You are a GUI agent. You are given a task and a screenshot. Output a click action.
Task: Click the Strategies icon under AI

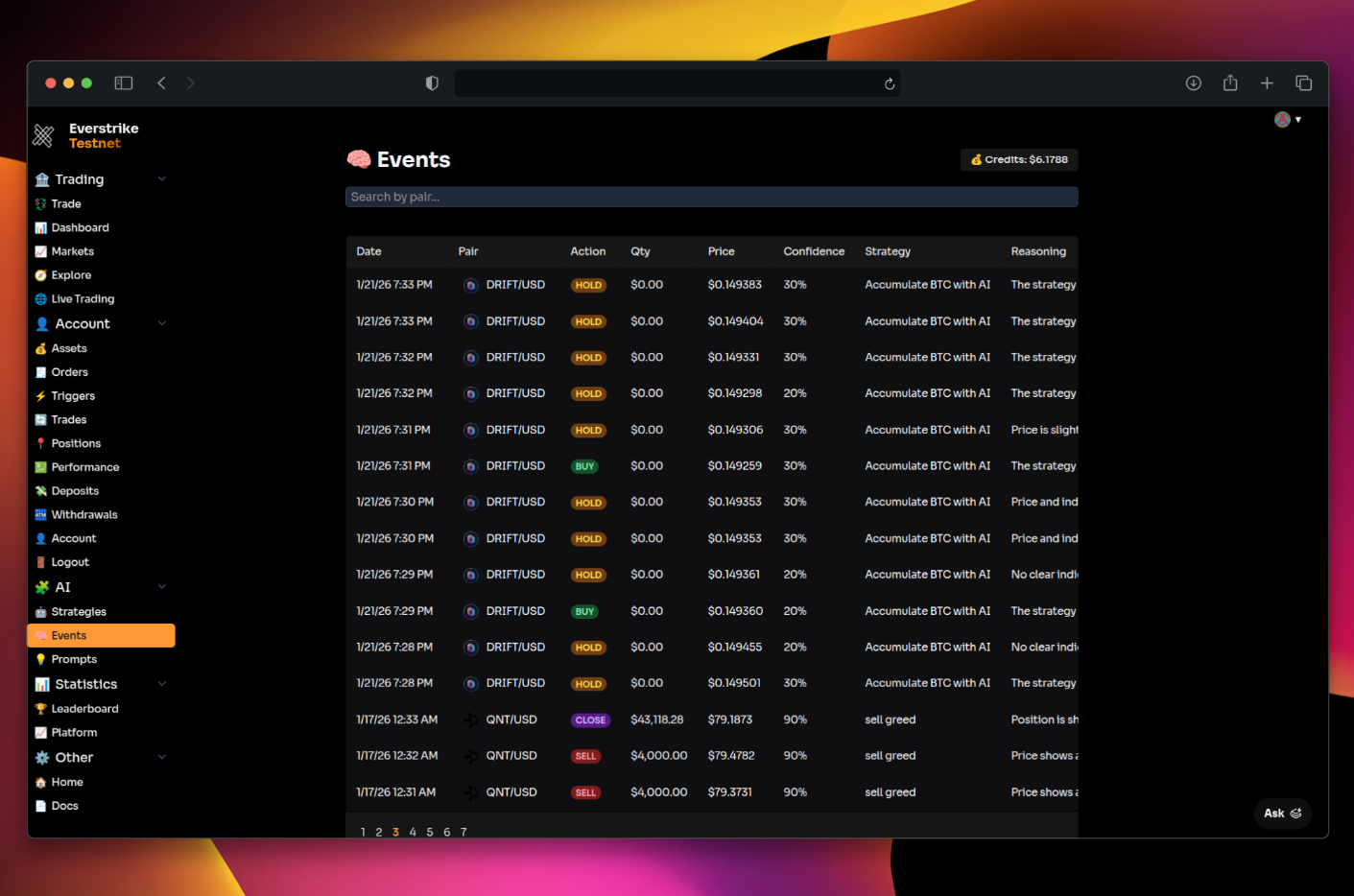(x=42, y=611)
